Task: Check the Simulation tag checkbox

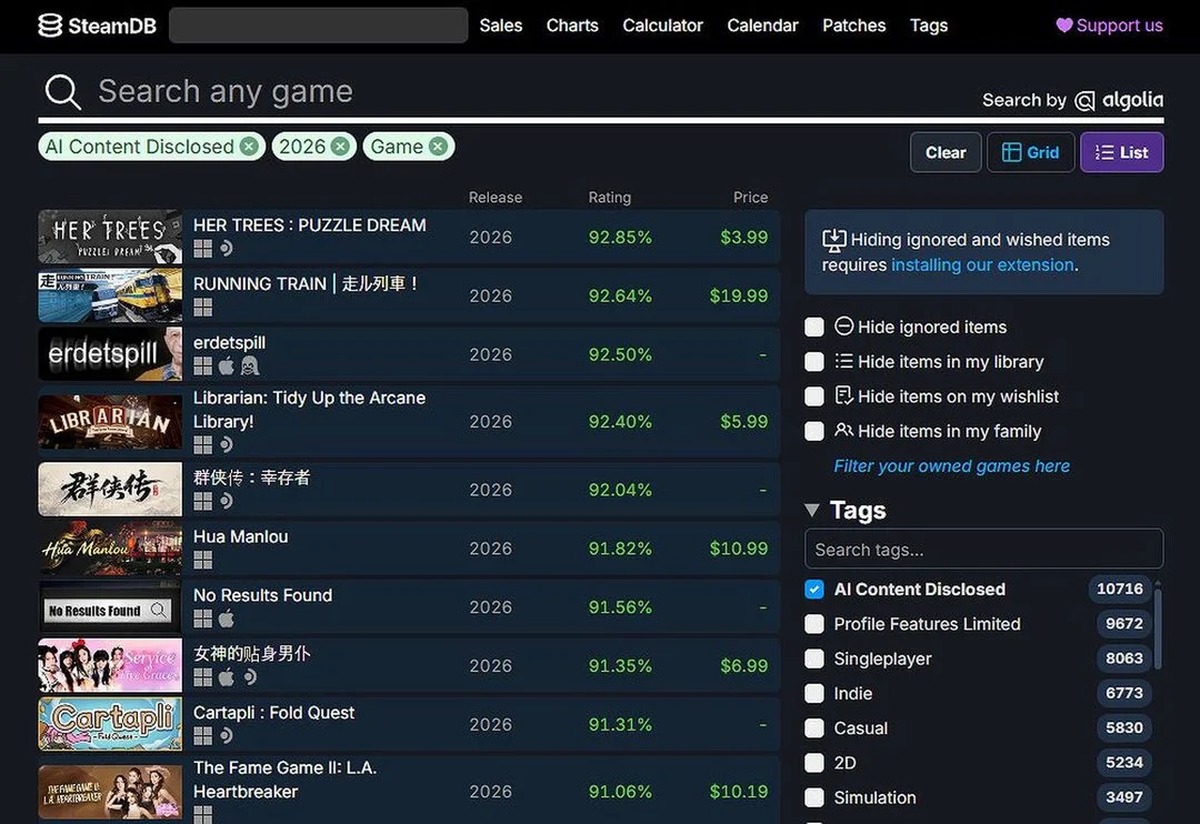Action: coord(815,798)
